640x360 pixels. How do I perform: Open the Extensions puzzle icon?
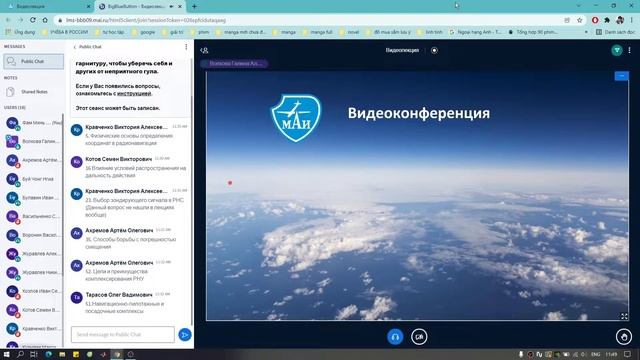pos(607,20)
